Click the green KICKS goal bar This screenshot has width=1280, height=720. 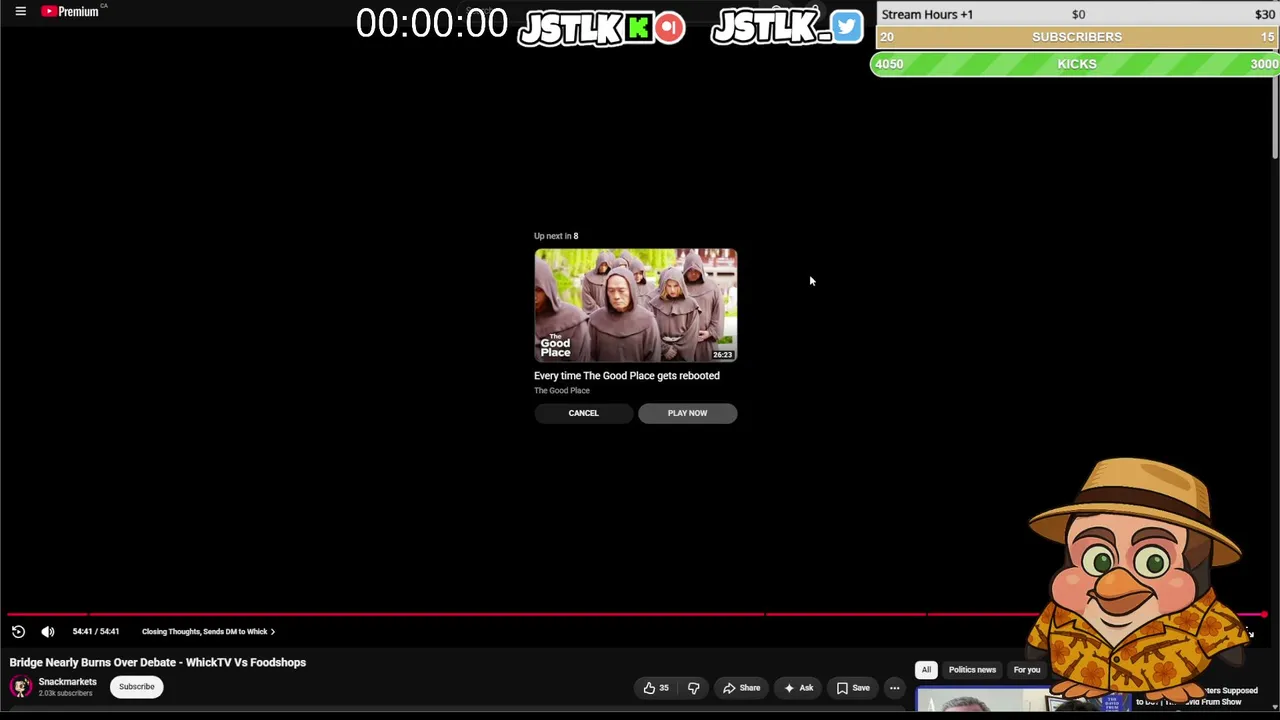pos(1075,64)
